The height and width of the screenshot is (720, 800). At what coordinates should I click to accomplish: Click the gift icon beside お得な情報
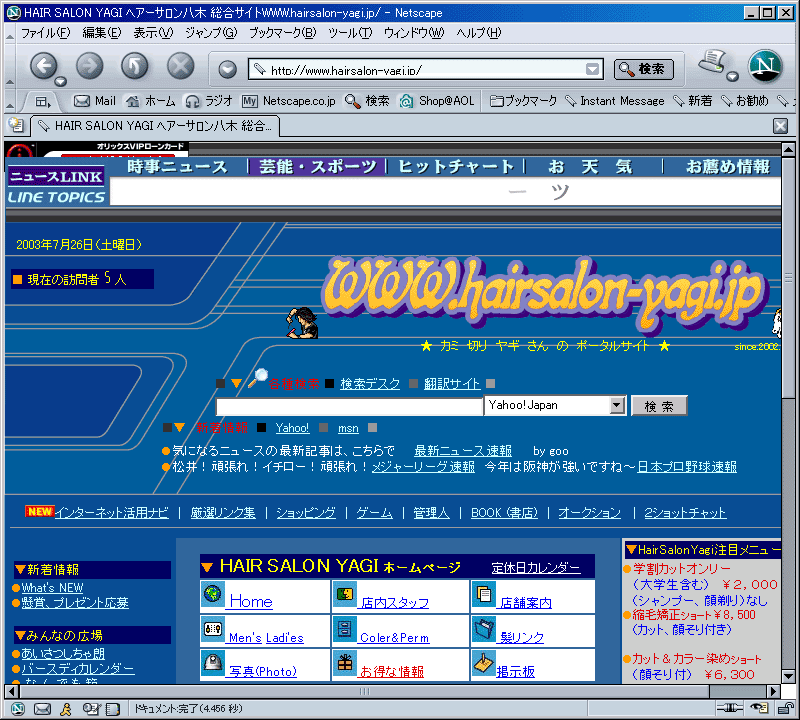click(x=345, y=662)
